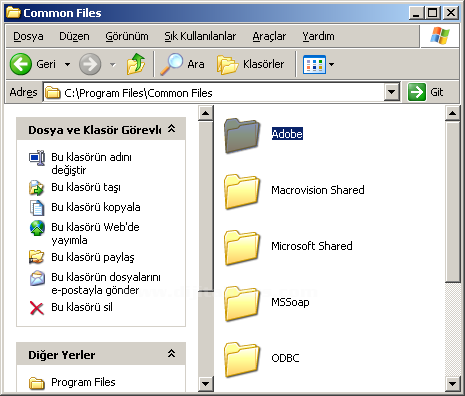Click the Ara toolbar label
Screen dimensions: 465x396
click(196, 64)
